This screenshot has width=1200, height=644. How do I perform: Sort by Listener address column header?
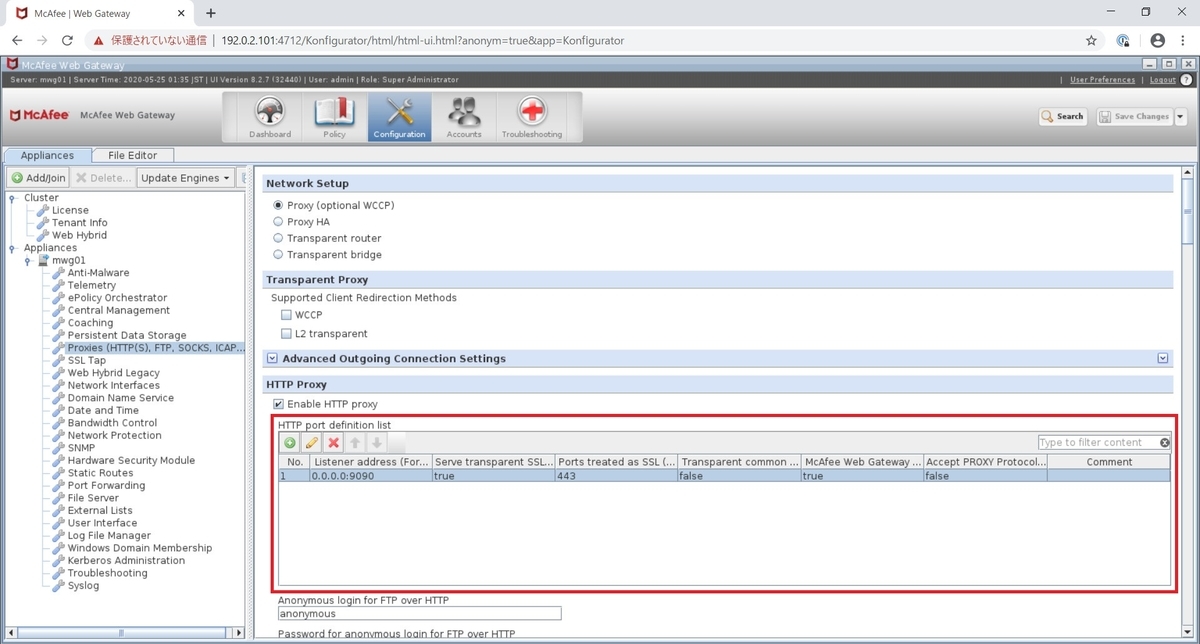pos(369,462)
